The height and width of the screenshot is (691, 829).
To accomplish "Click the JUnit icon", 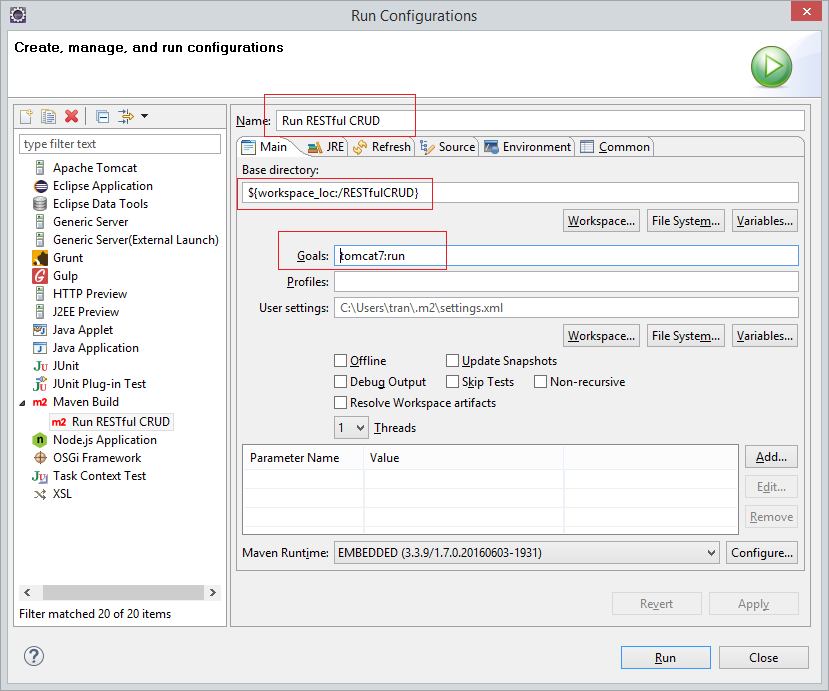I will 40,366.
